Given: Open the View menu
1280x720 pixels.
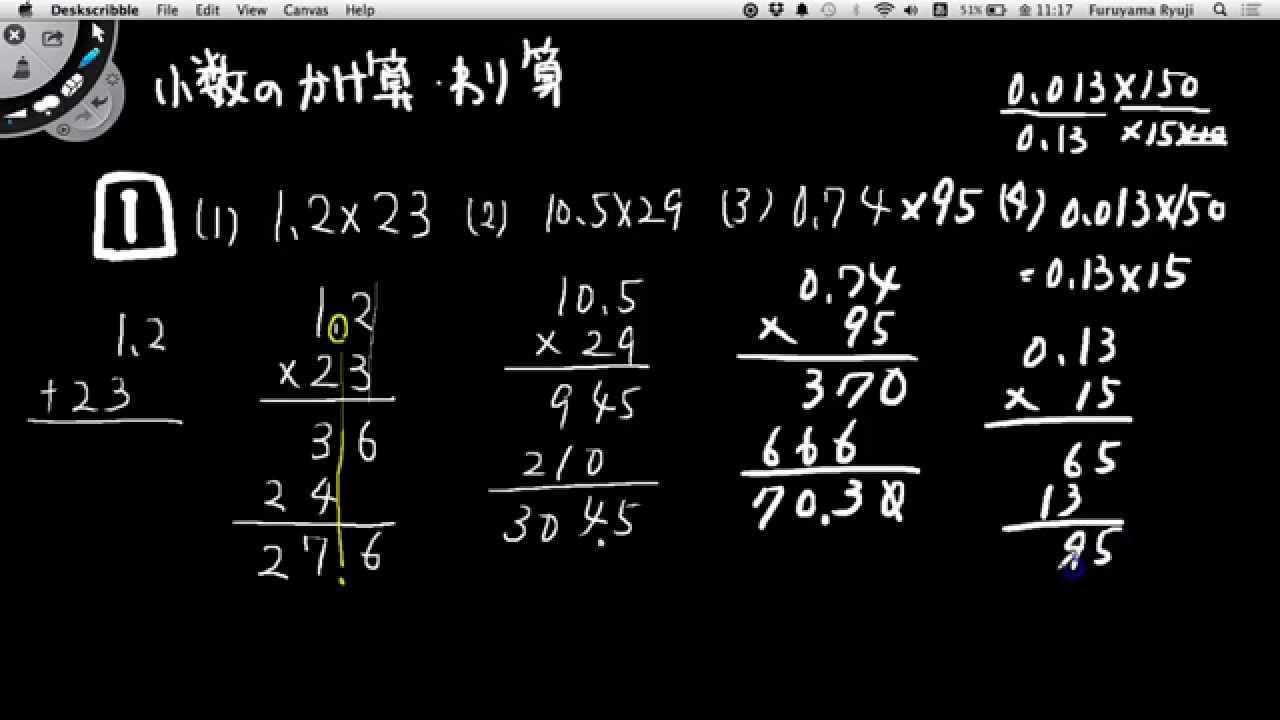Looking at the screenshot, I should coord(252,10).
